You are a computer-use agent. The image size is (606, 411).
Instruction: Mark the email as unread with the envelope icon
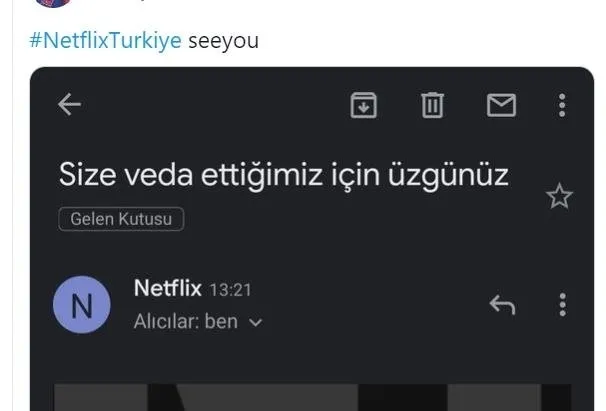point(500,104)
